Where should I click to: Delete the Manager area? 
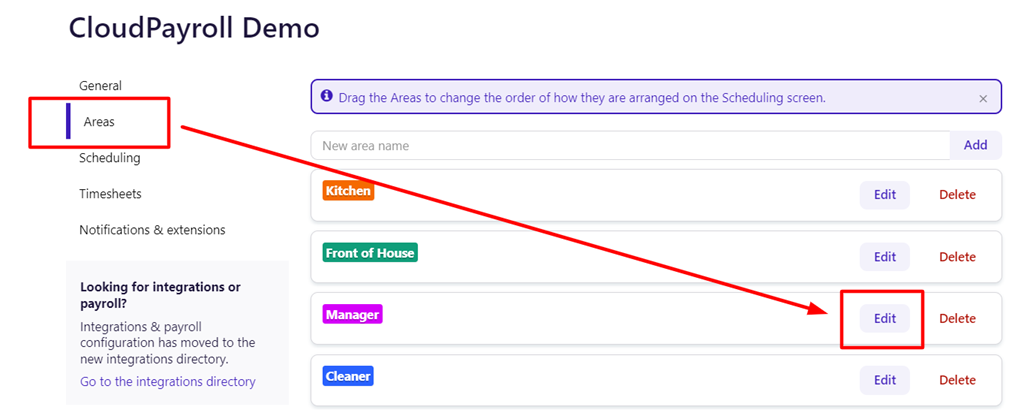[957, 319]
